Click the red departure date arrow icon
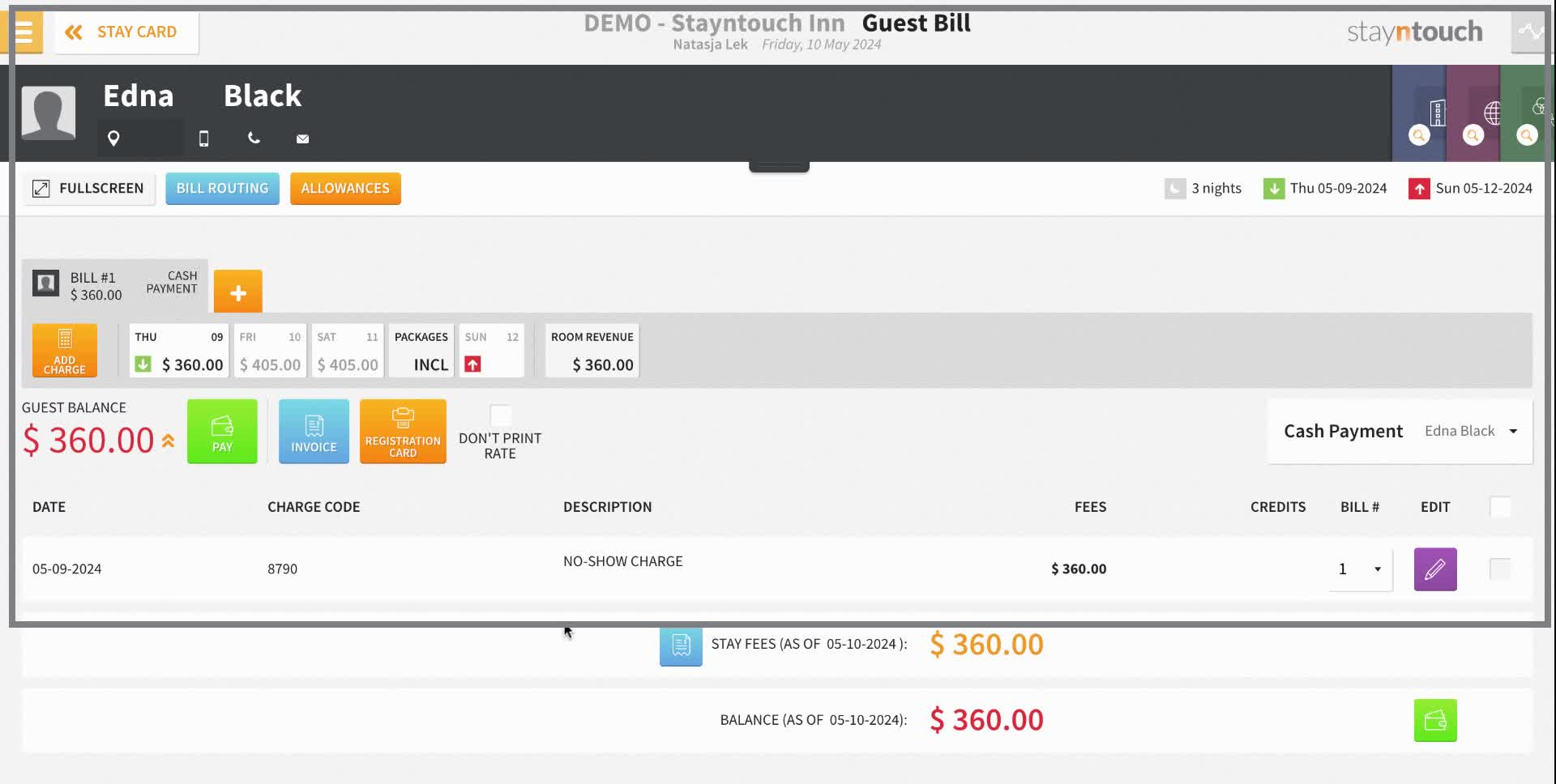This screenshot has width=1556, height=784. pos(1419,189)
